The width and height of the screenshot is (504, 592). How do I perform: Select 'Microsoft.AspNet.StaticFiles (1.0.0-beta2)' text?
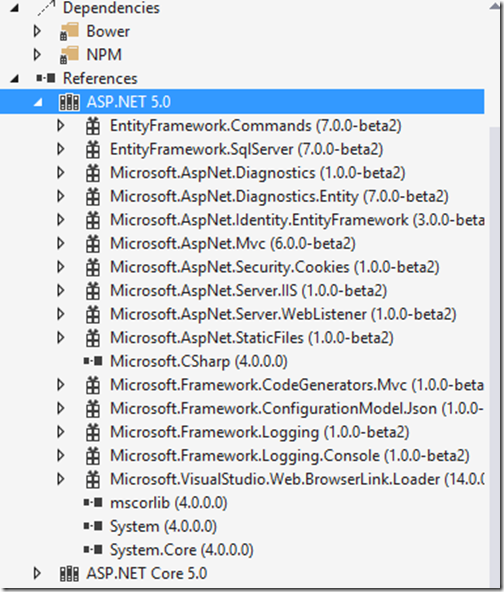tap(252, 338)
